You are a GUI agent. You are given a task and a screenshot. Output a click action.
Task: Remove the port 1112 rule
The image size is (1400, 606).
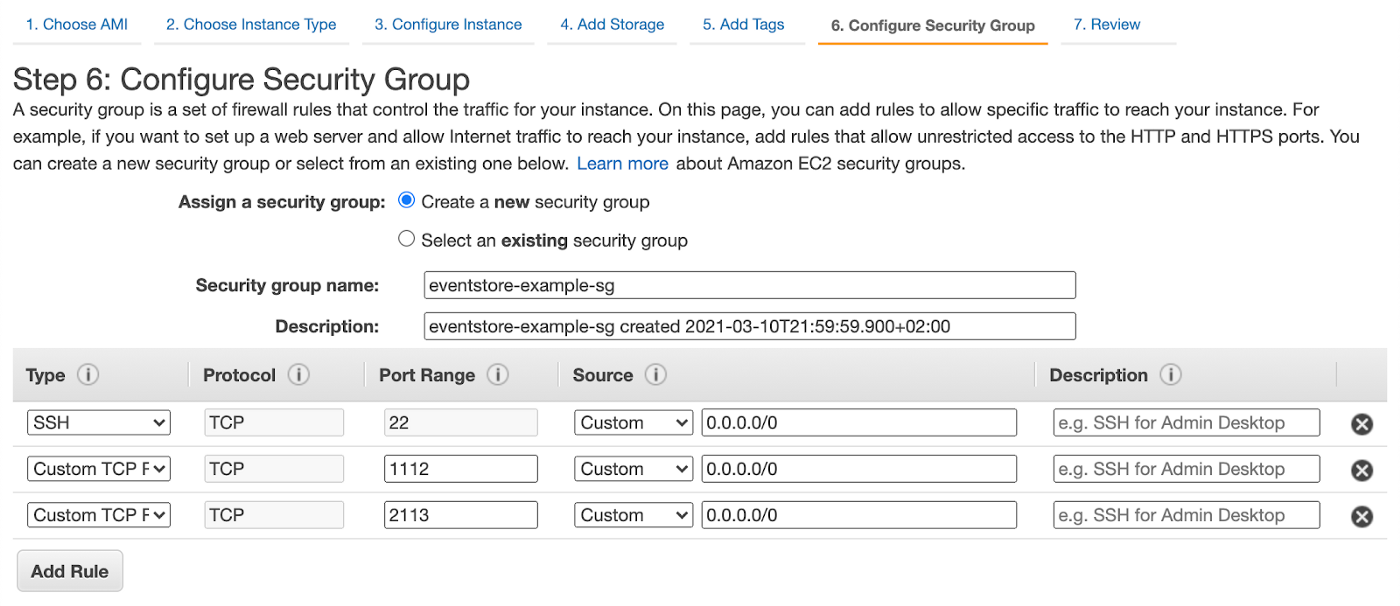1362,470
